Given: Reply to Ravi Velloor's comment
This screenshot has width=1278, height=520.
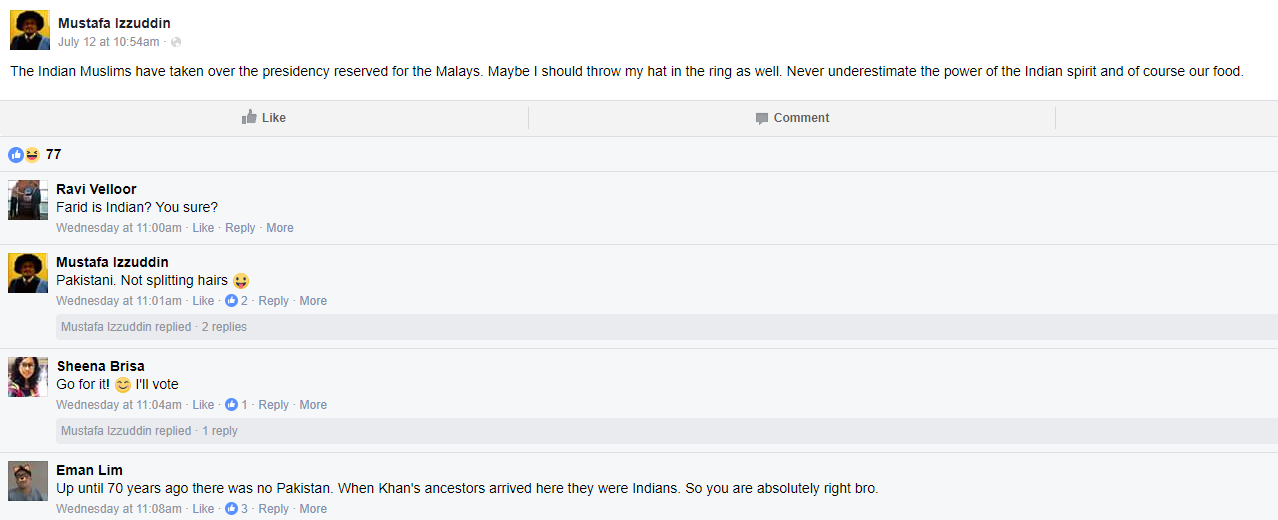Looking at the screenshot, I should tap(240, 228).
